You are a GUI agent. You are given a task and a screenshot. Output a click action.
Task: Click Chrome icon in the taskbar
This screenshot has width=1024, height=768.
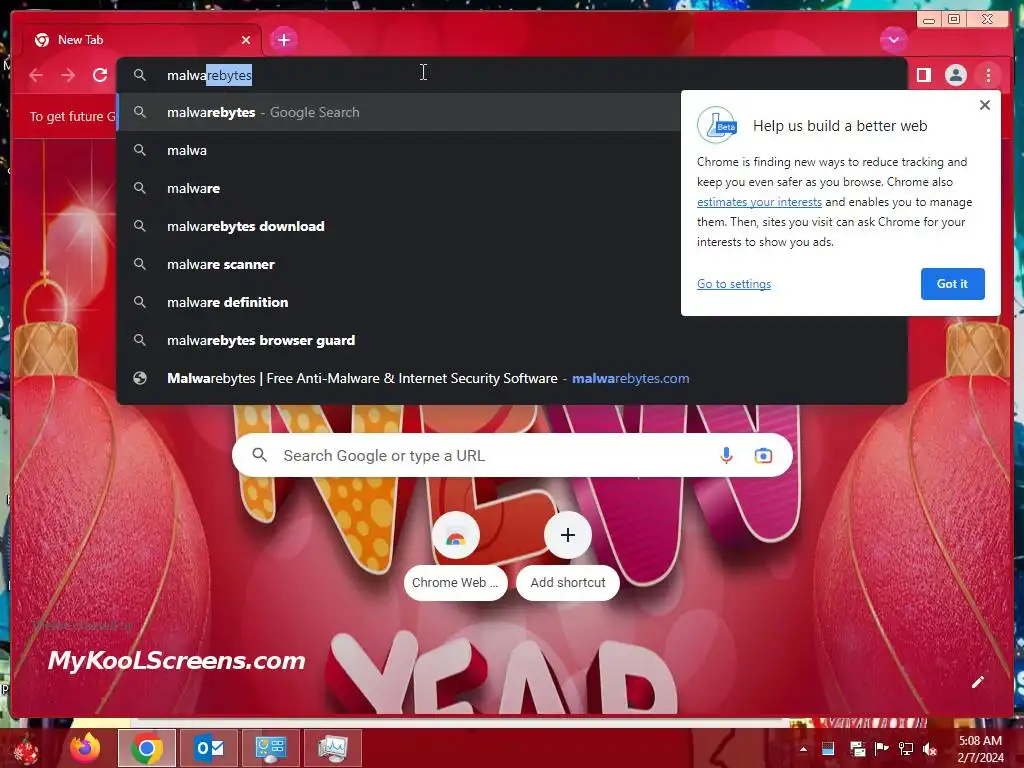(147, 748)
